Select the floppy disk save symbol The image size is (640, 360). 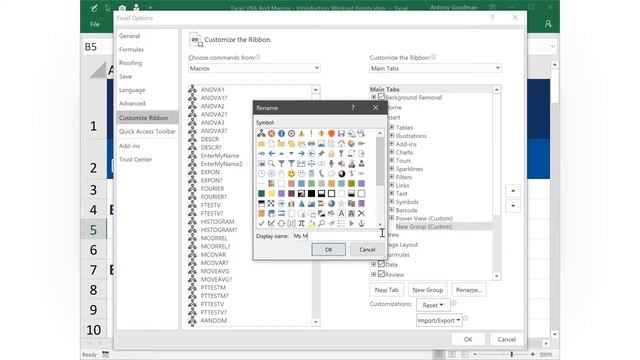(x=341, y=133)
